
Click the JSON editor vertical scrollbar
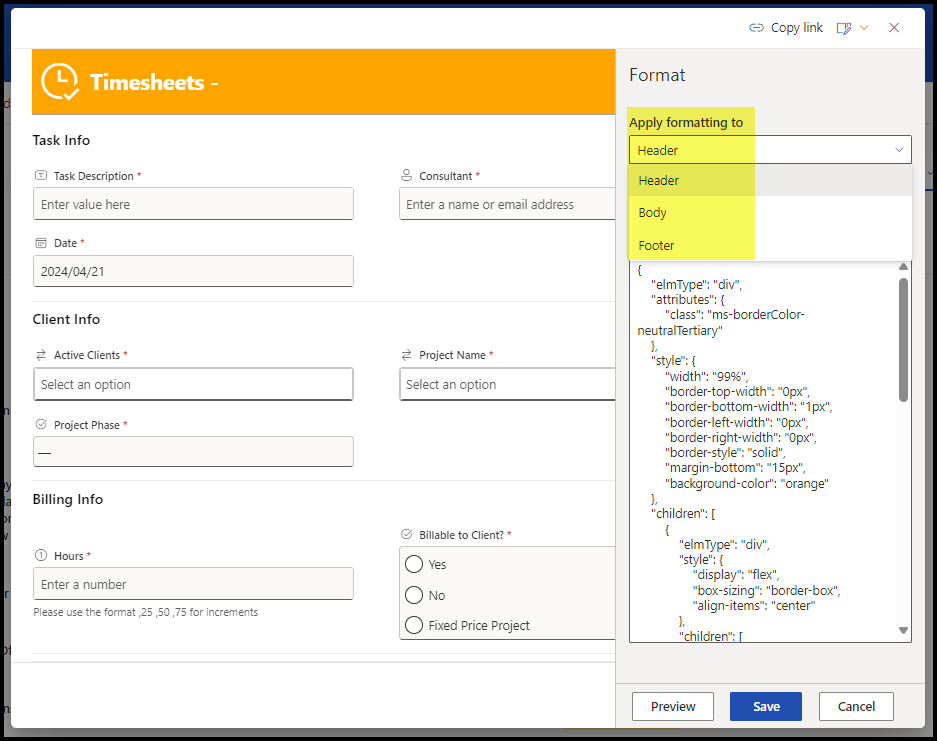coord(903,340)
